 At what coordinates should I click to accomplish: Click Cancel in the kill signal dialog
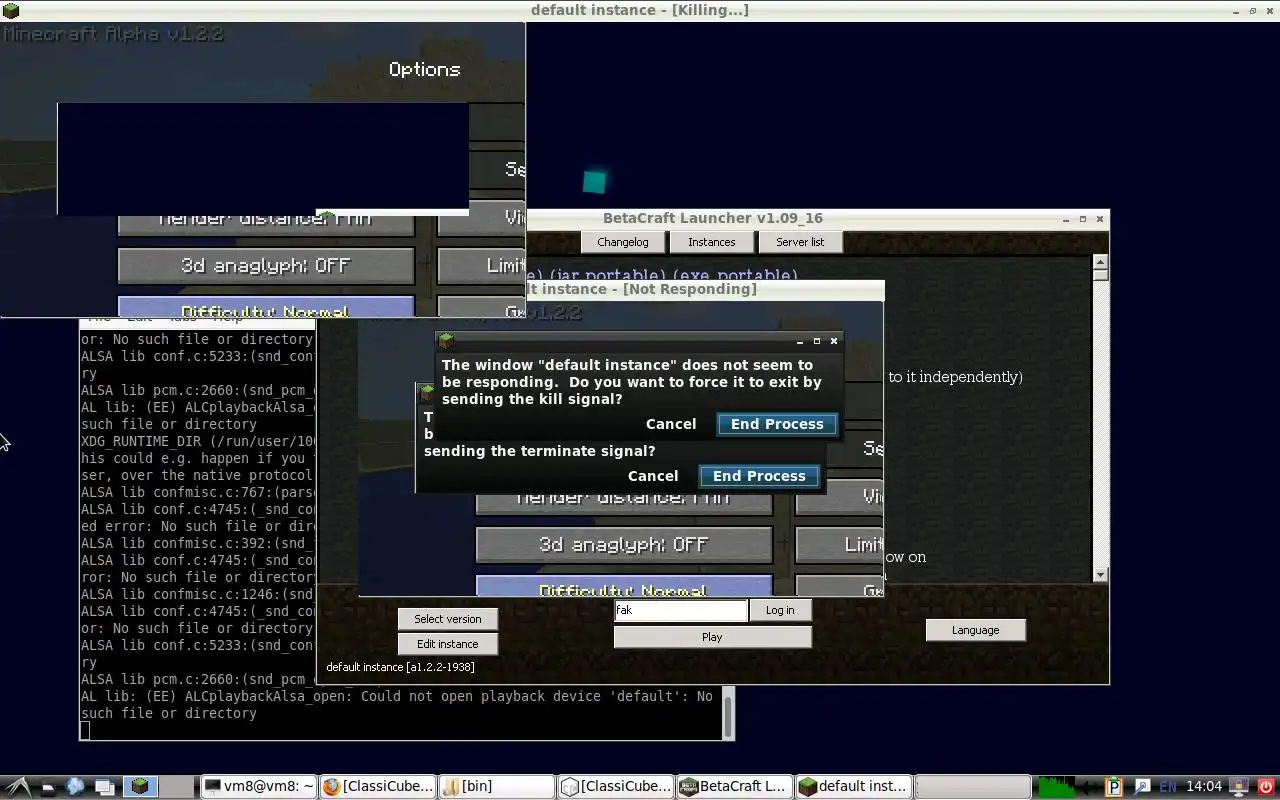671,424
